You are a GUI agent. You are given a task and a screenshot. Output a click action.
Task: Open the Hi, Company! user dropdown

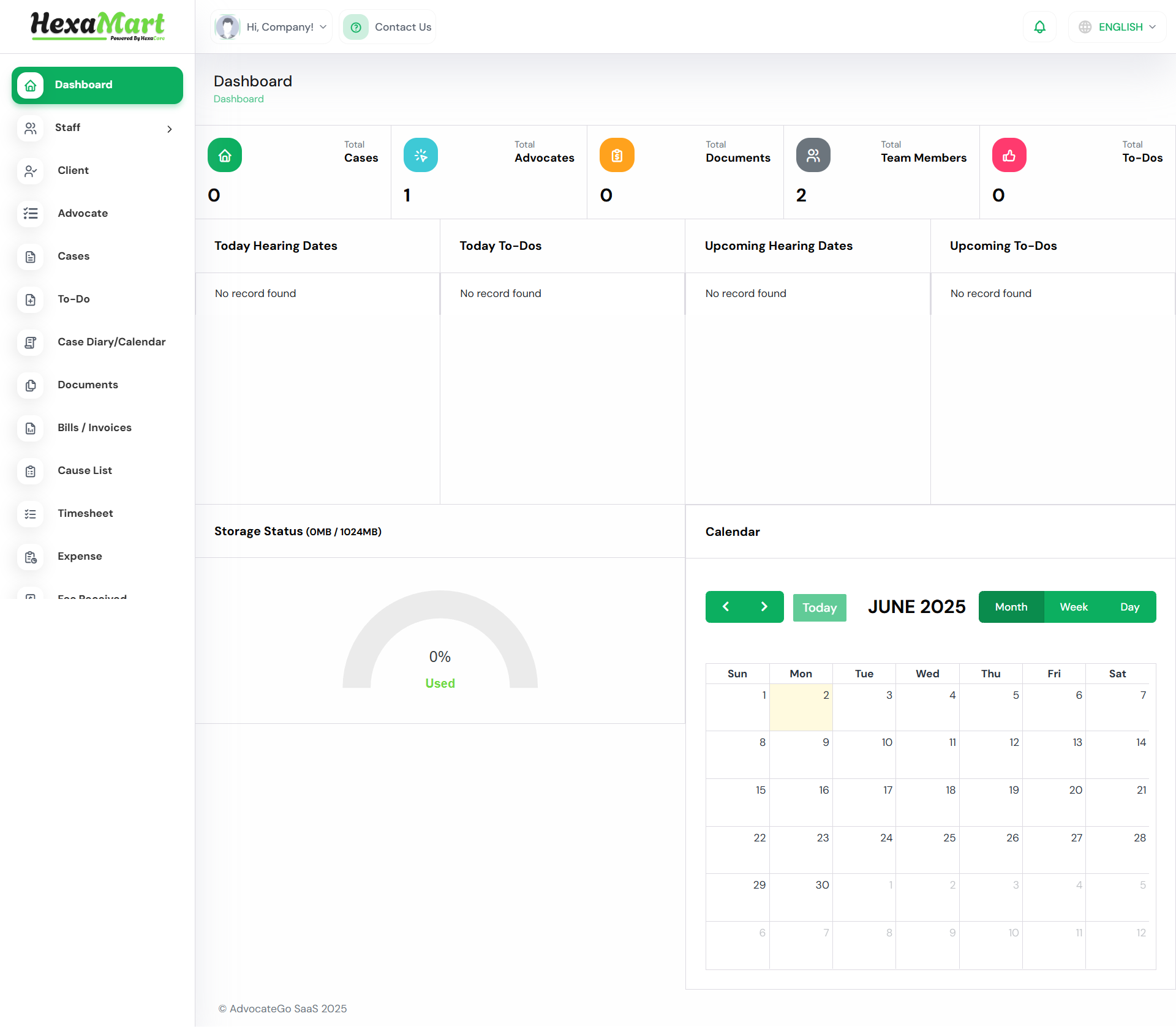[x=271, y=27]
